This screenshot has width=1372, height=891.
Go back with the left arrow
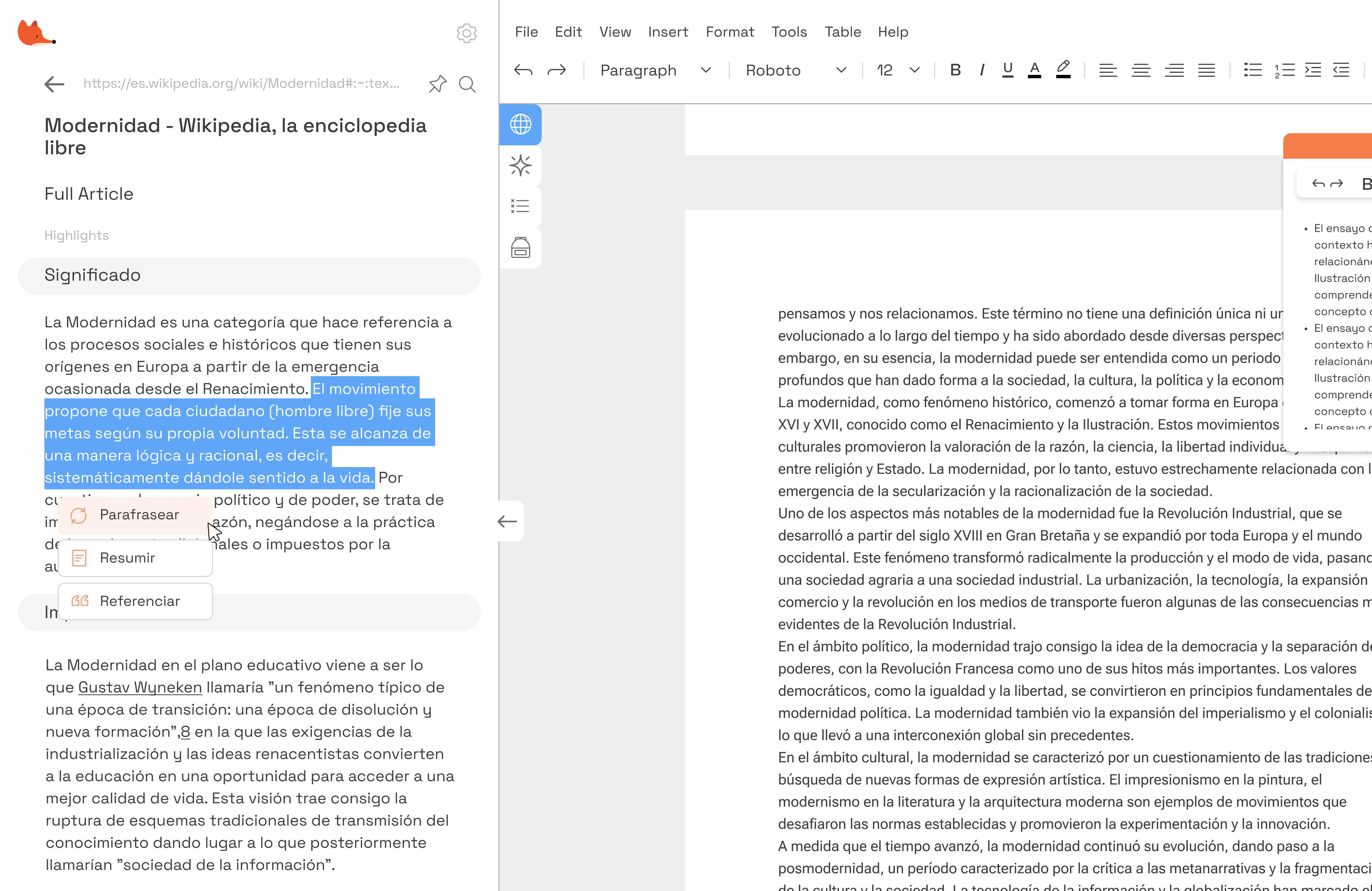coord(54,84)
